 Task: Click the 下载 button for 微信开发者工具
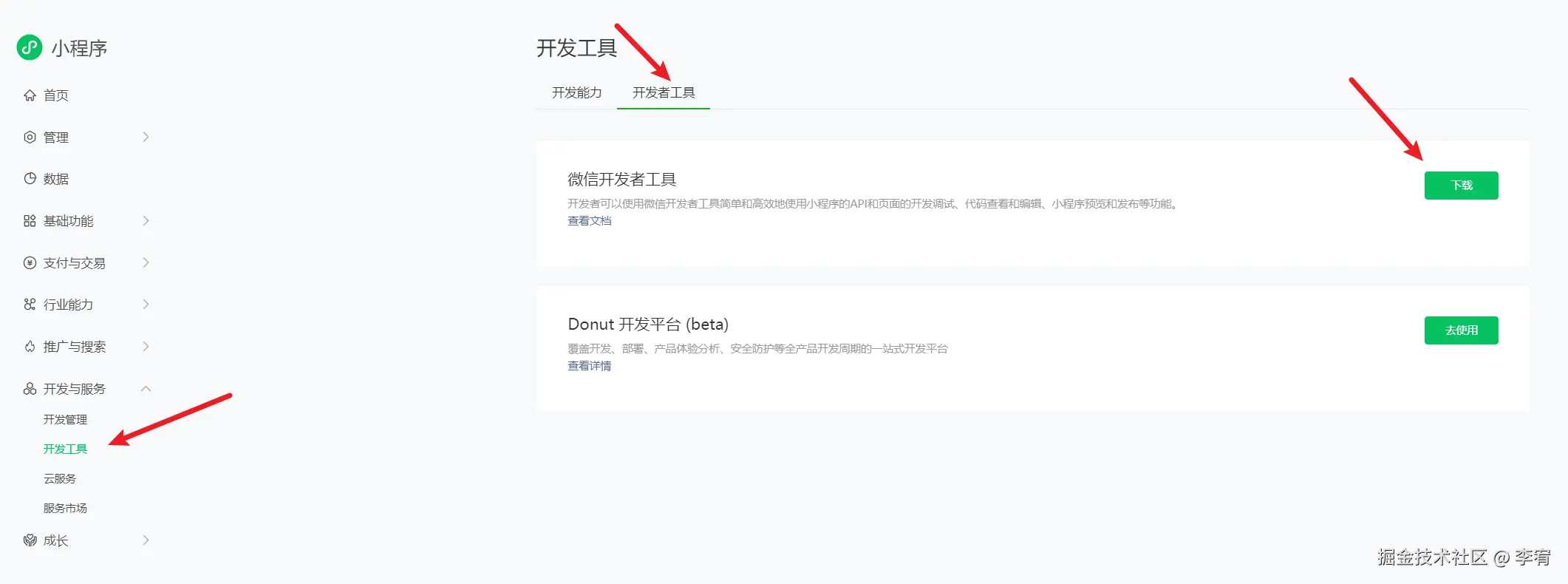[1461, 186]
